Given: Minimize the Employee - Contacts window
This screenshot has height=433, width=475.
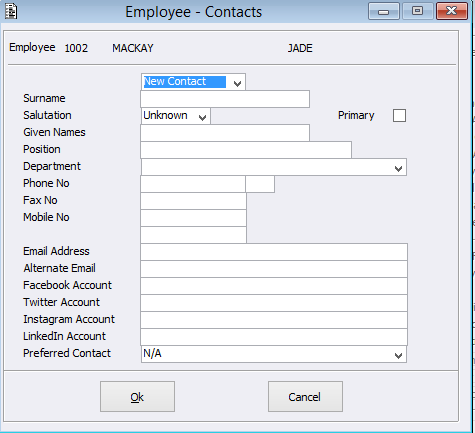Looking at the screenshot, I should (x=384, y=11).
